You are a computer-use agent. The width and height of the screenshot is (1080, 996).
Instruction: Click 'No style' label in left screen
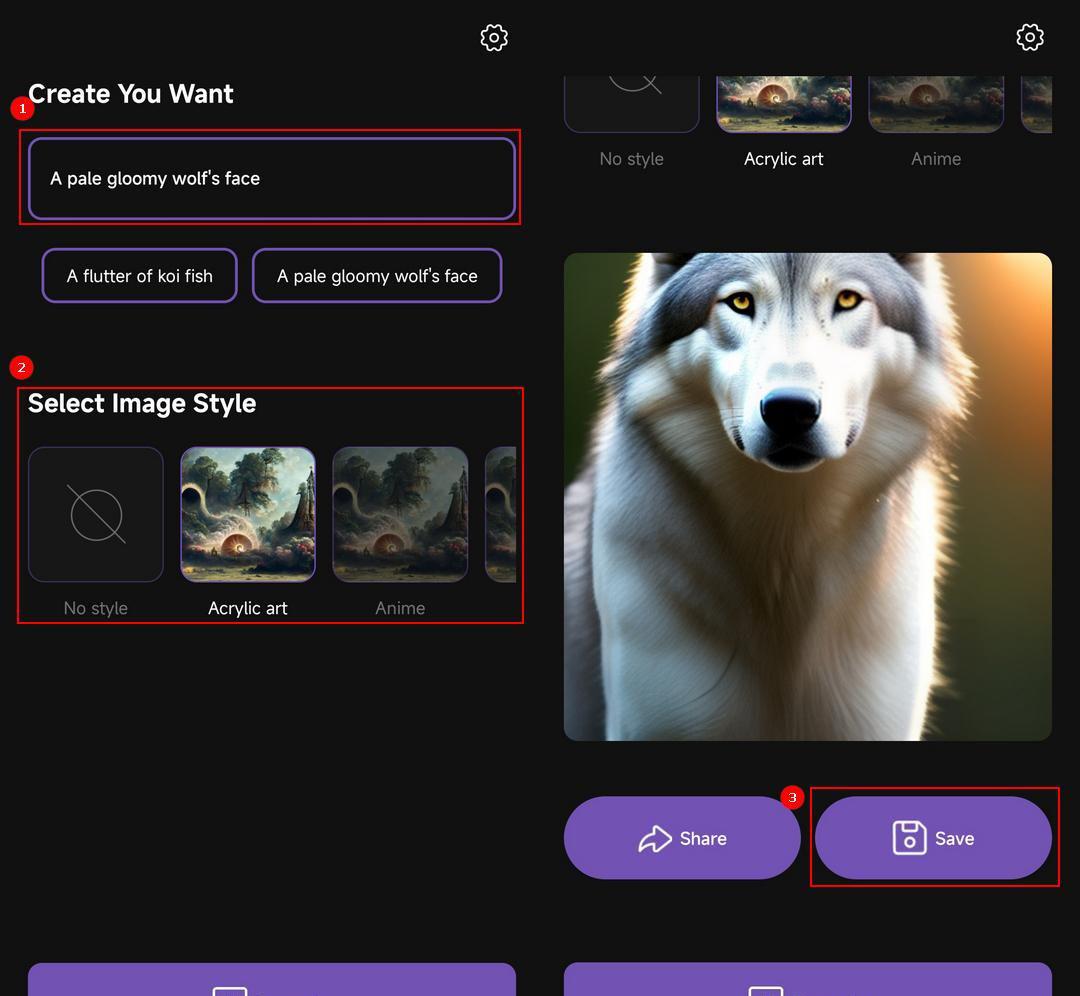pyautogui.click(x=96, y=608)
